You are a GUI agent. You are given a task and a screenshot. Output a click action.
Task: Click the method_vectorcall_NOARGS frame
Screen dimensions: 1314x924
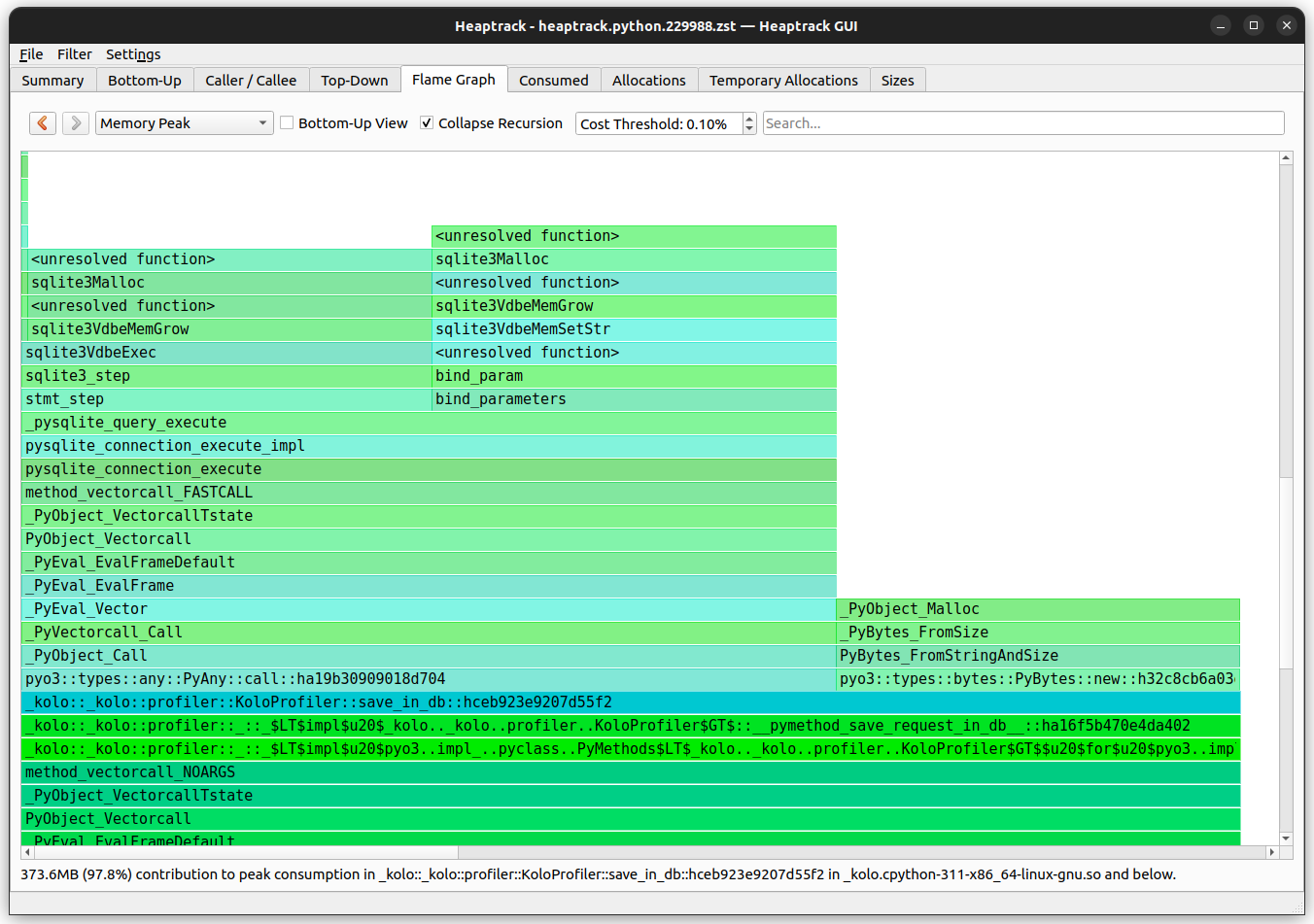(x=631, y=772)
